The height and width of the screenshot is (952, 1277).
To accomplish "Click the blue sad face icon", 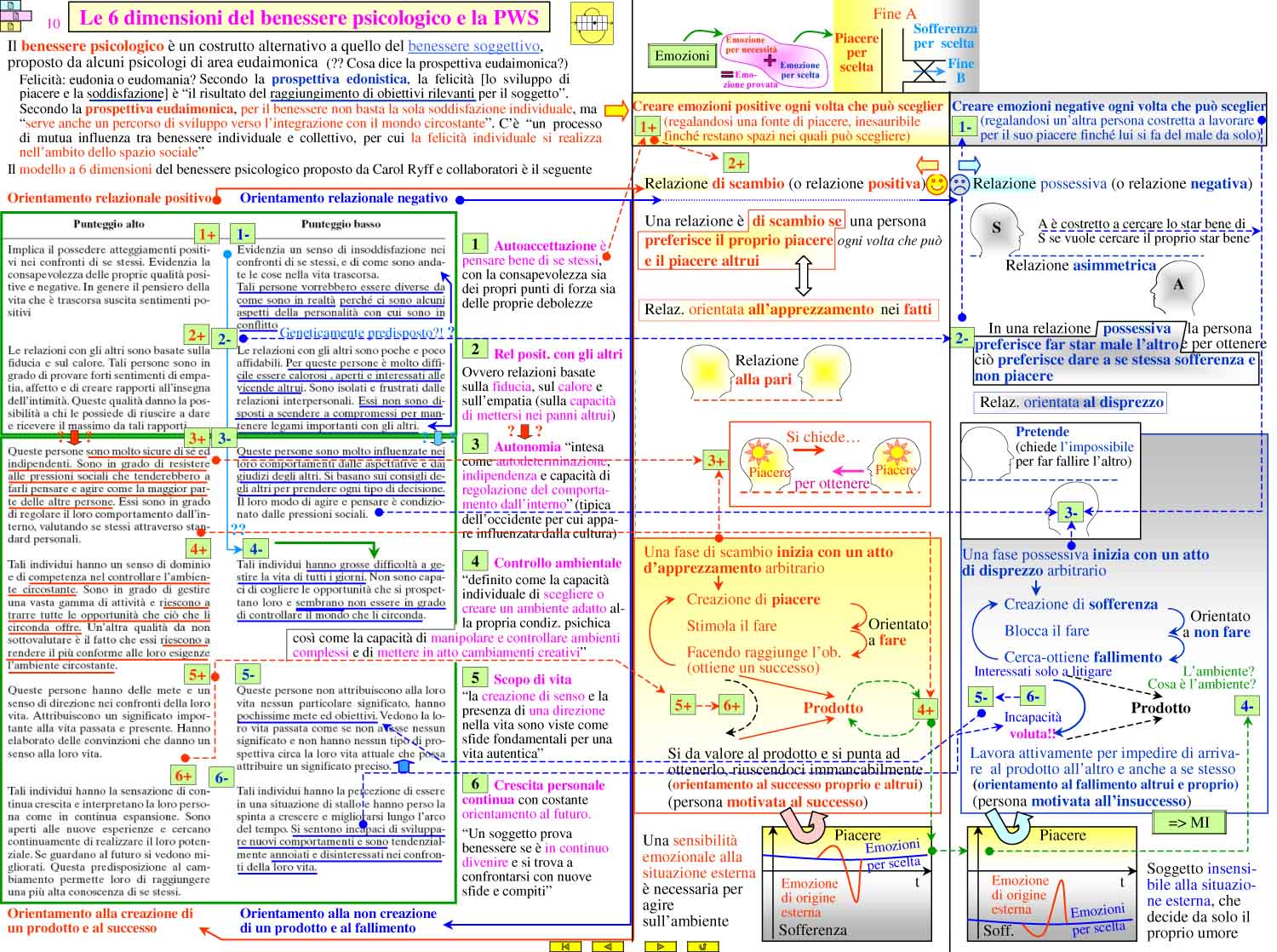I will click(x=960, y=184).
